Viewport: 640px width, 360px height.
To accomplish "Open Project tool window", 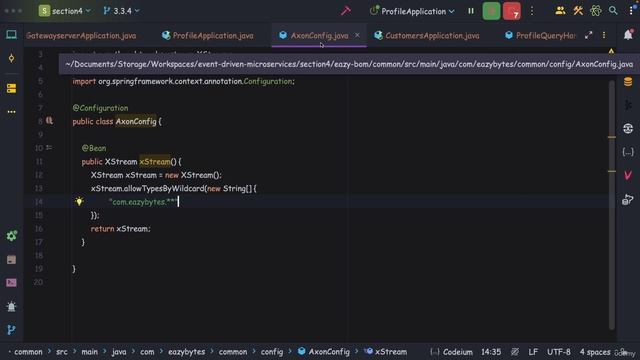I will pos(11,35).
